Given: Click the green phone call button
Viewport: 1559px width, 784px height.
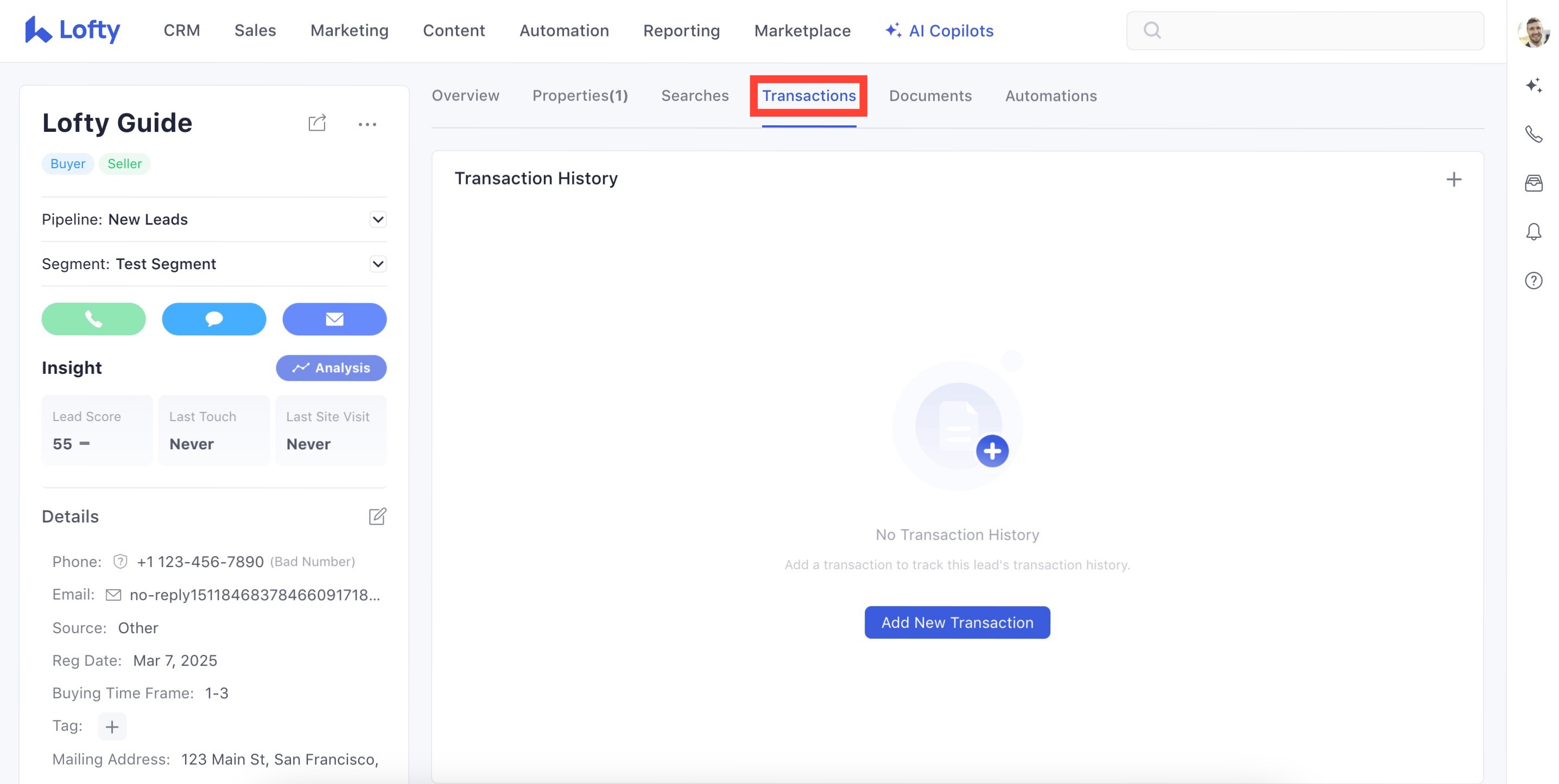Looking at the screenshot, I should [93, 319].
